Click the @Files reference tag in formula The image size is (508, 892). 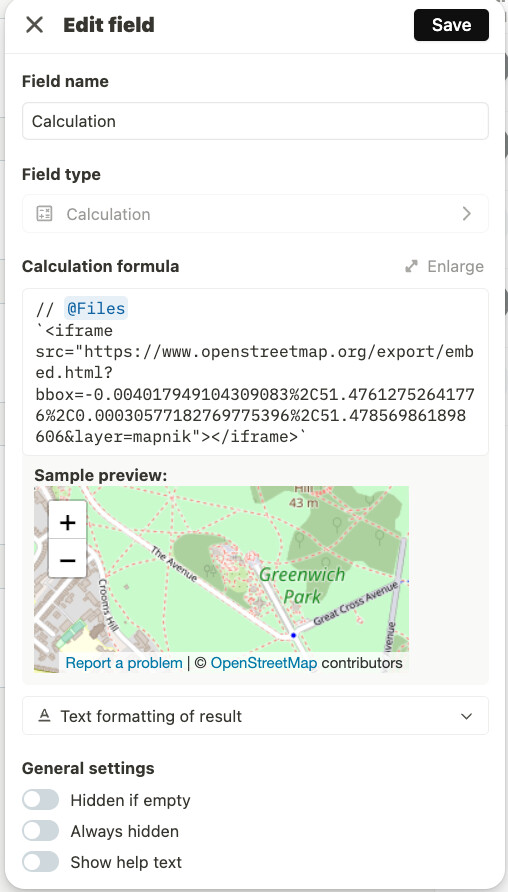96,309
